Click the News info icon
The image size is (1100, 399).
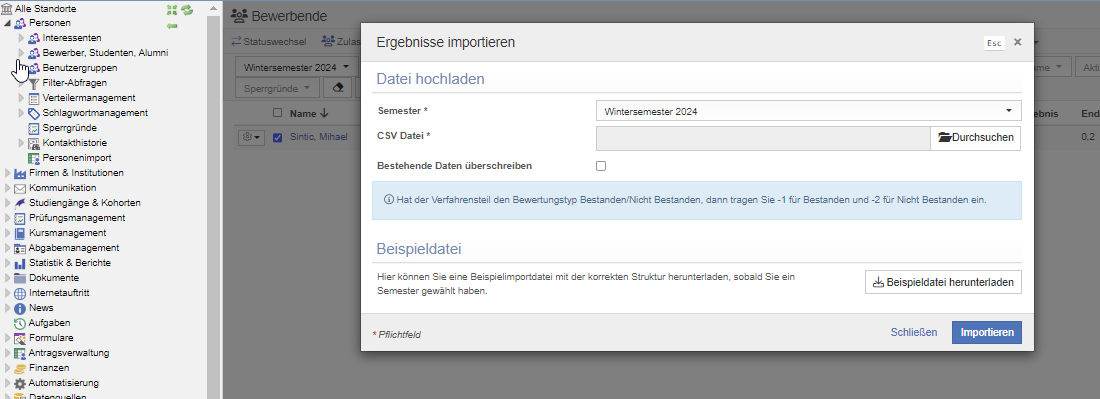pyautogui.click(x=20, y=308)
